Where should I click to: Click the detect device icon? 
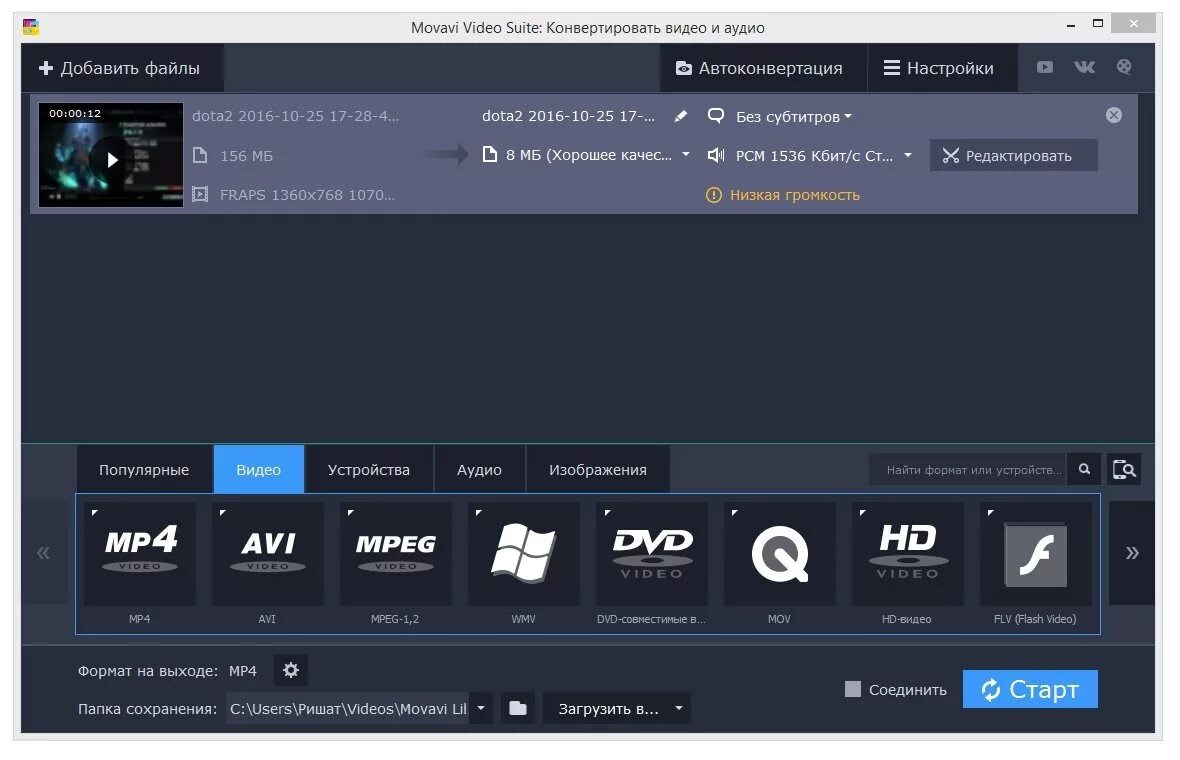(1124, 470)
